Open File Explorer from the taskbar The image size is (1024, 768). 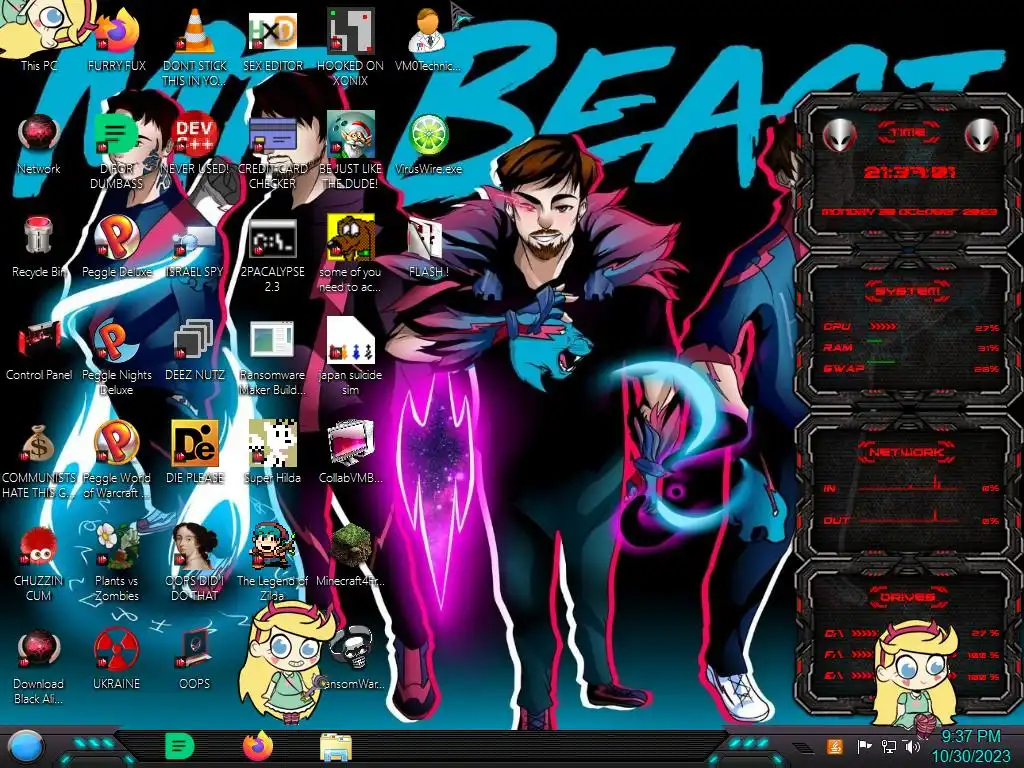[x=336, y=748]
